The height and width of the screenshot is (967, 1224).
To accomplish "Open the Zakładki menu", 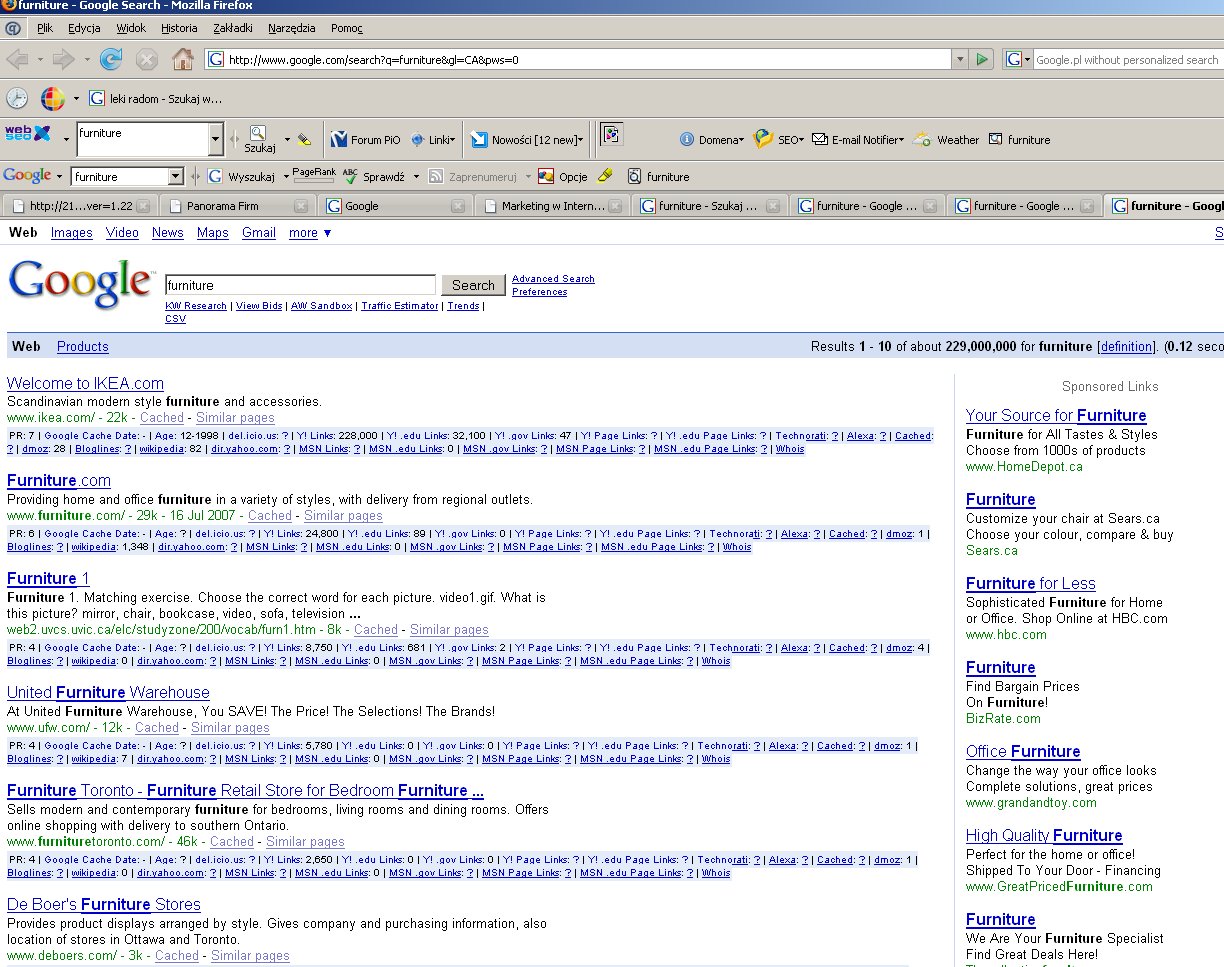I will (x=233, y=28).
